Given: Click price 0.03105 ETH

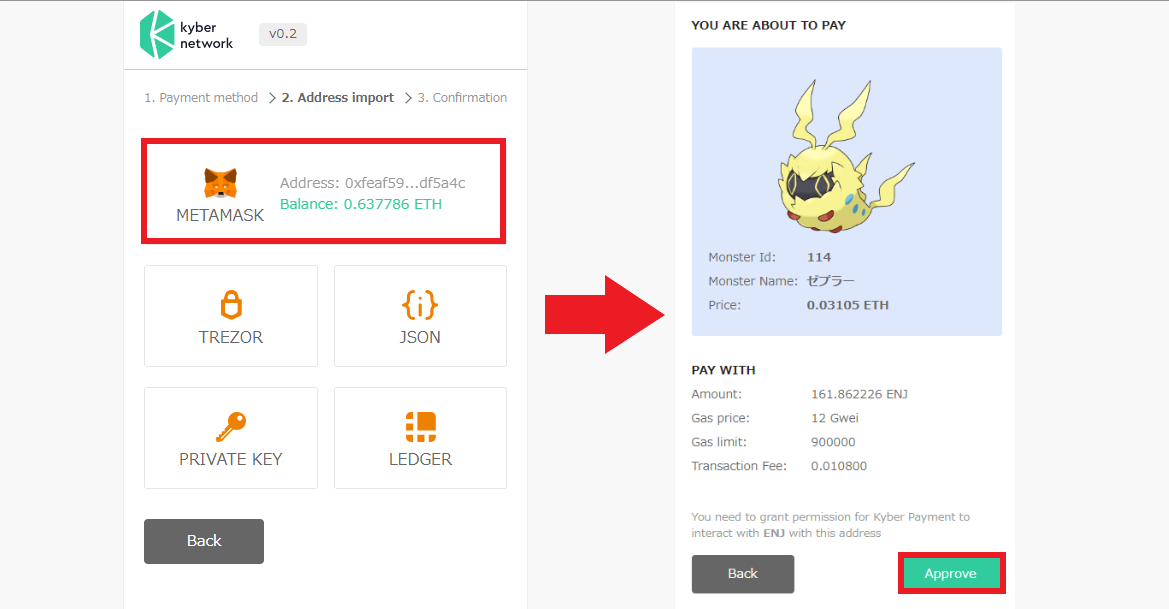Looking at the screenshot, I should (x=848, y=305).
